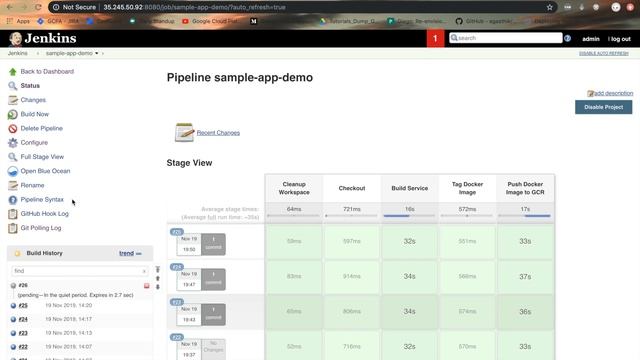This screenshot has height=360, width=640.
Task: Cancel pending build #26 red icon
Action: click(x=147, y=286)
